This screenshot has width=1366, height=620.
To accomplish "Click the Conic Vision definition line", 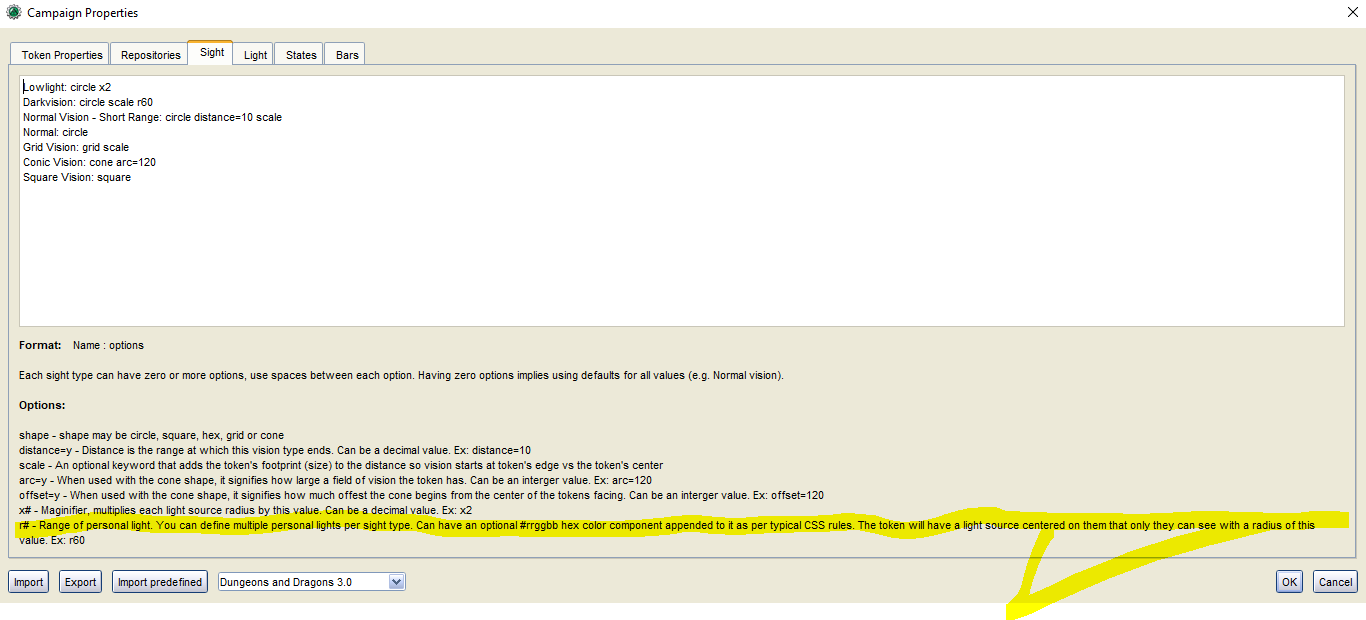I will point(88,162).
